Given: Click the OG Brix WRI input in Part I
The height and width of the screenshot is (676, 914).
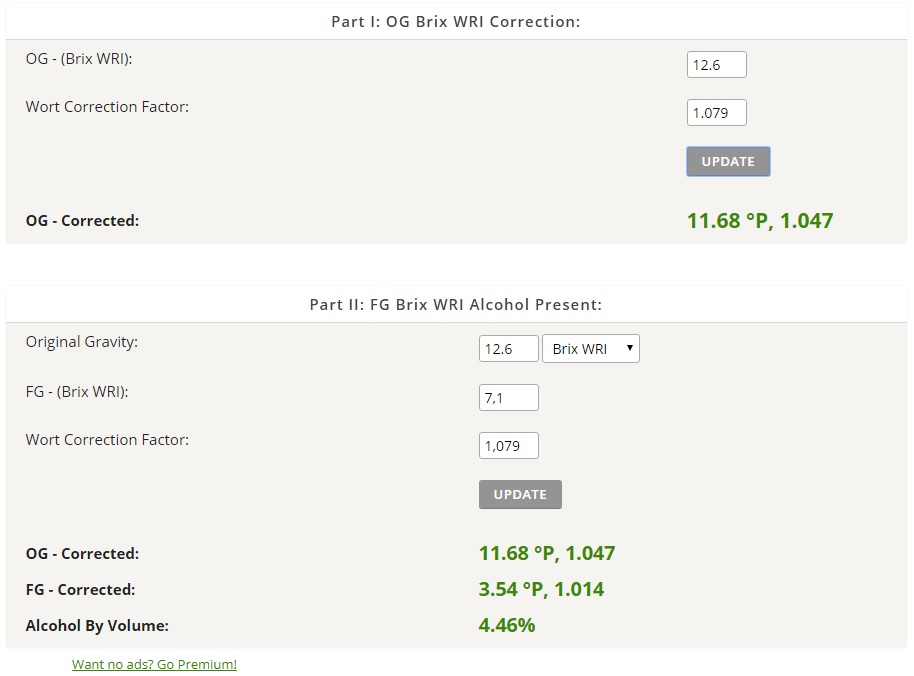Looking at the screenshot, I should (716, 65).
